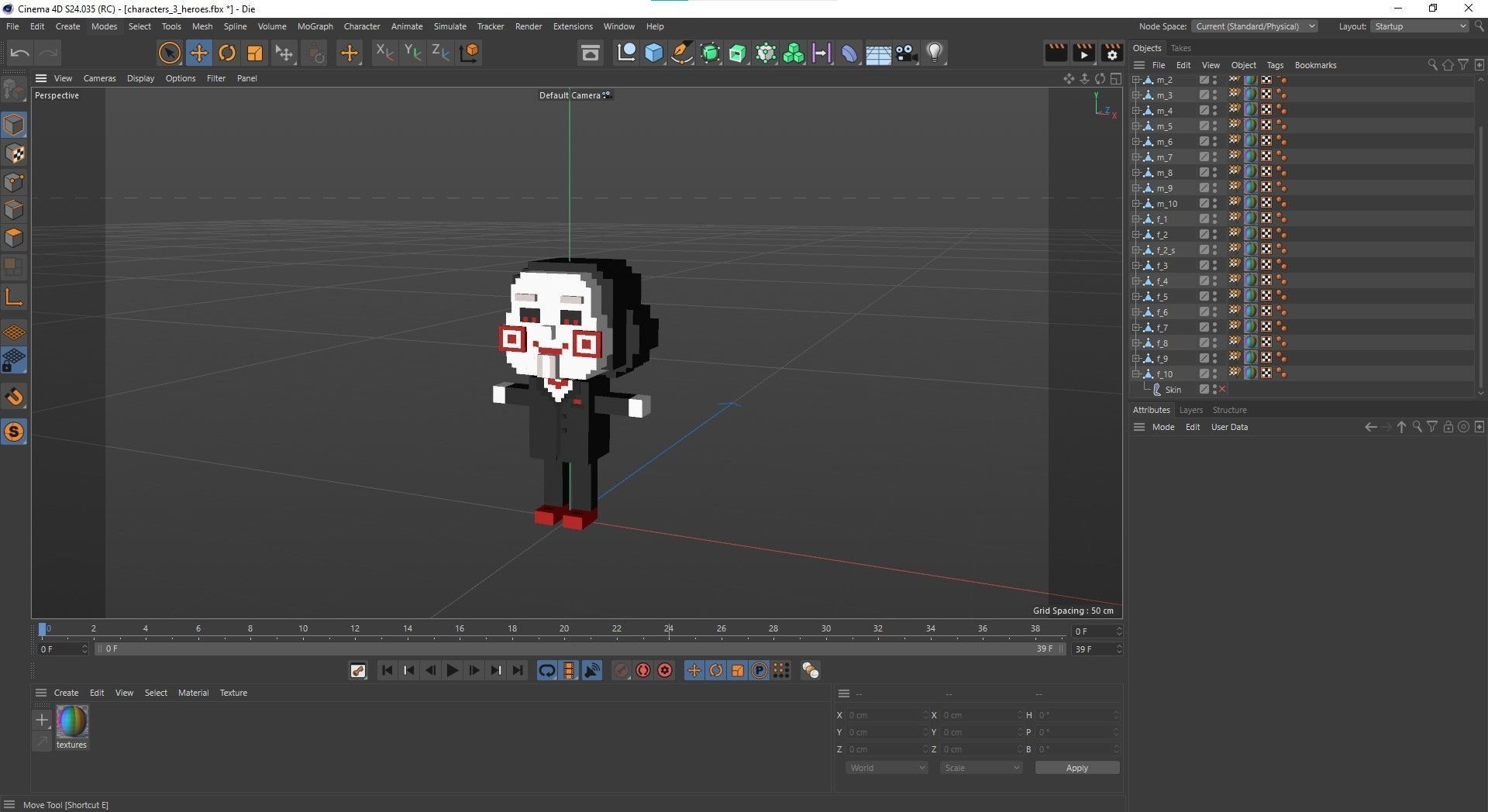Screen dimensions: 1488x812
Task: Open the MoGraph menu
Action: pyautogui.click(x=315, y=26)
